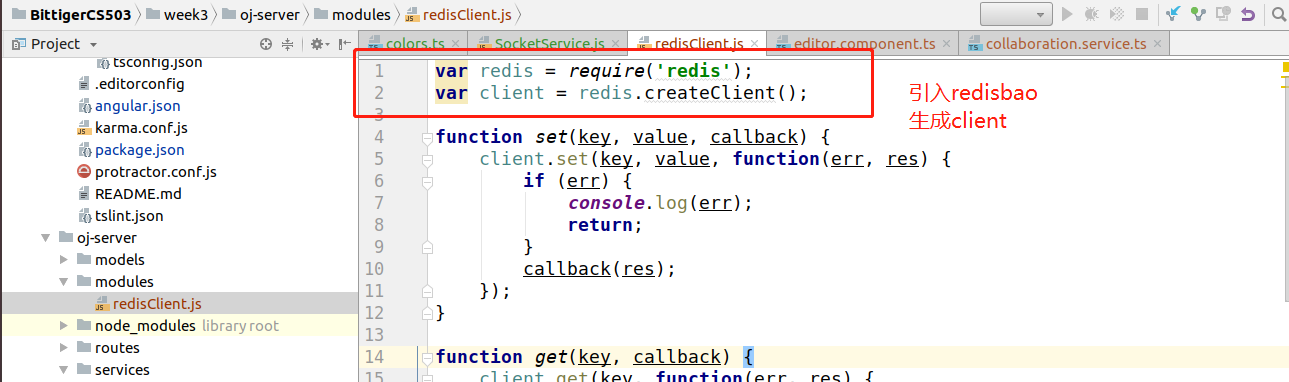Revert changes with the purple undo arrow
This screenshot has width=1289, height=382.
[1247, 14]
